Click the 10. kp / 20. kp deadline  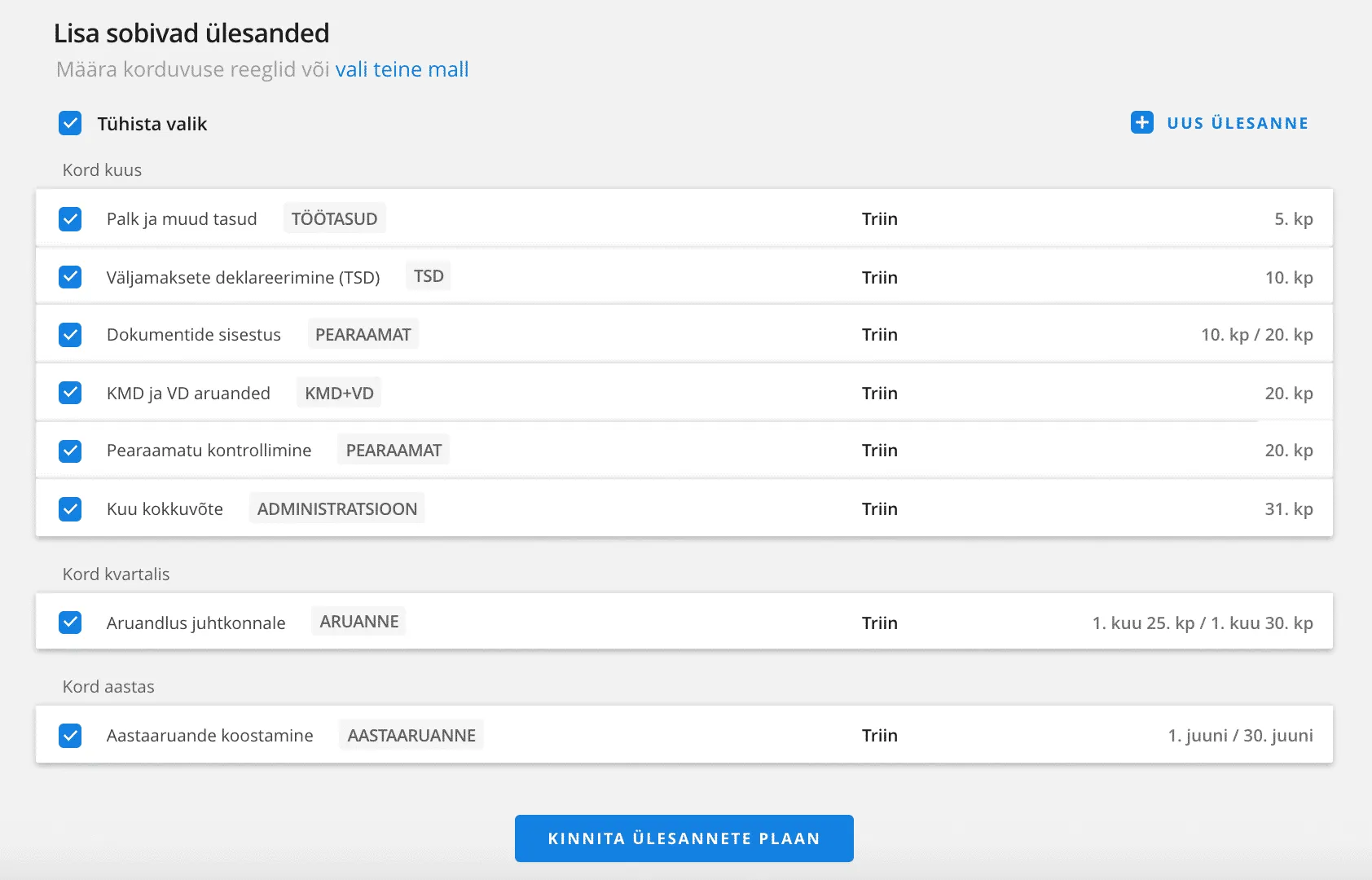1256,335
